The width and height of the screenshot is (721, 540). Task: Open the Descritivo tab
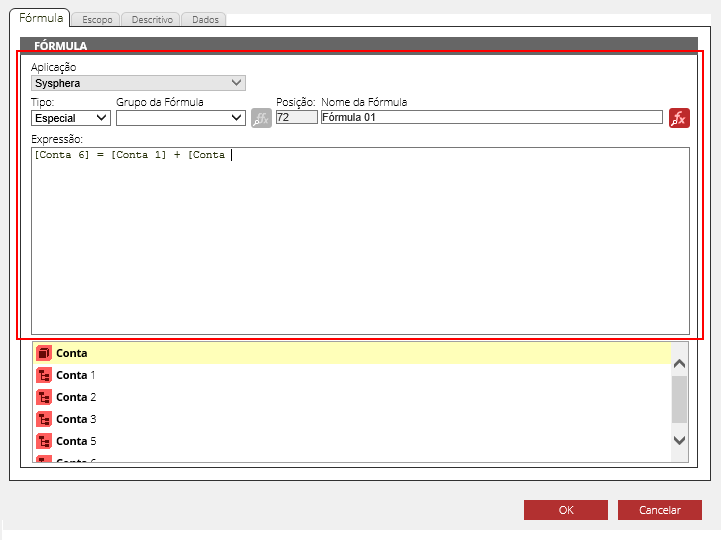pos(152,19)
